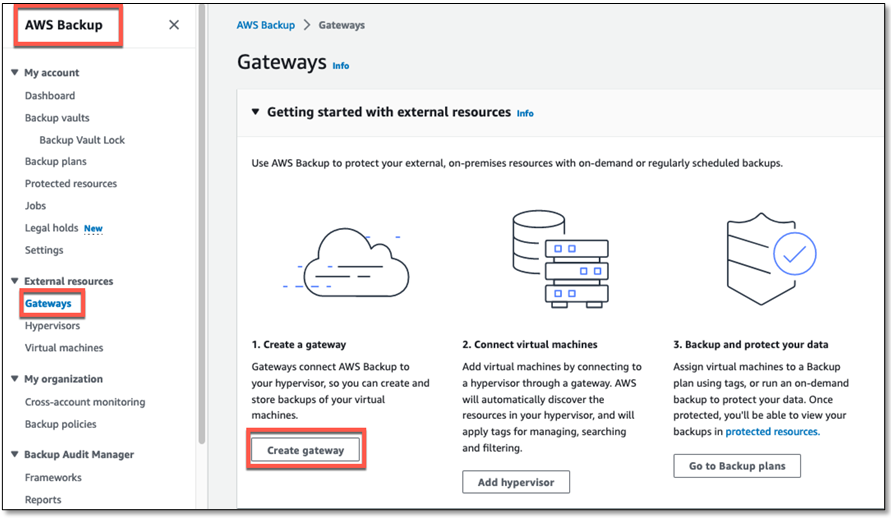Click the My account section label
The width and height of the screenshot is (891, 518).
pos(52,72)
